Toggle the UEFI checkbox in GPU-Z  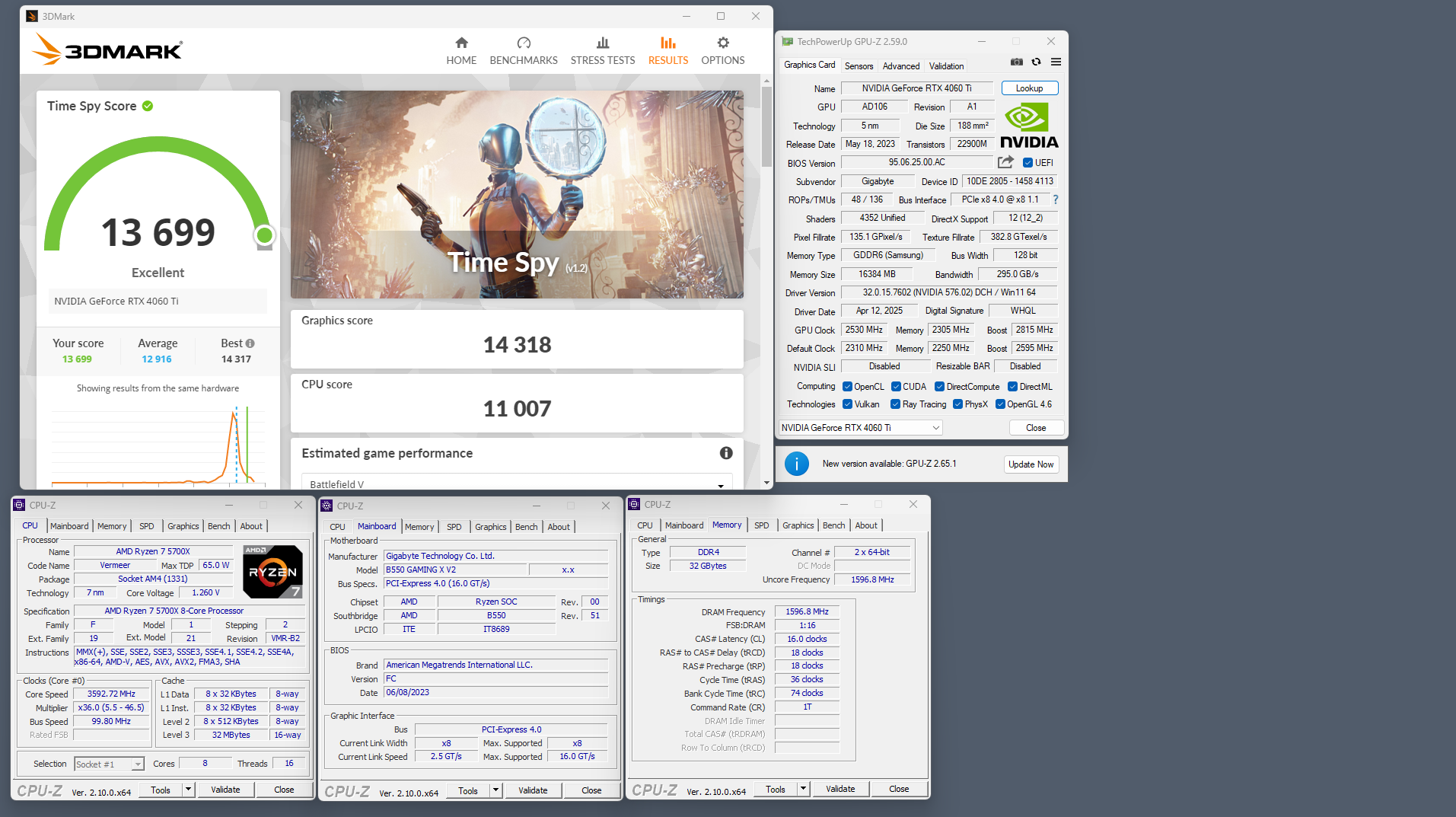point(1027,163)
